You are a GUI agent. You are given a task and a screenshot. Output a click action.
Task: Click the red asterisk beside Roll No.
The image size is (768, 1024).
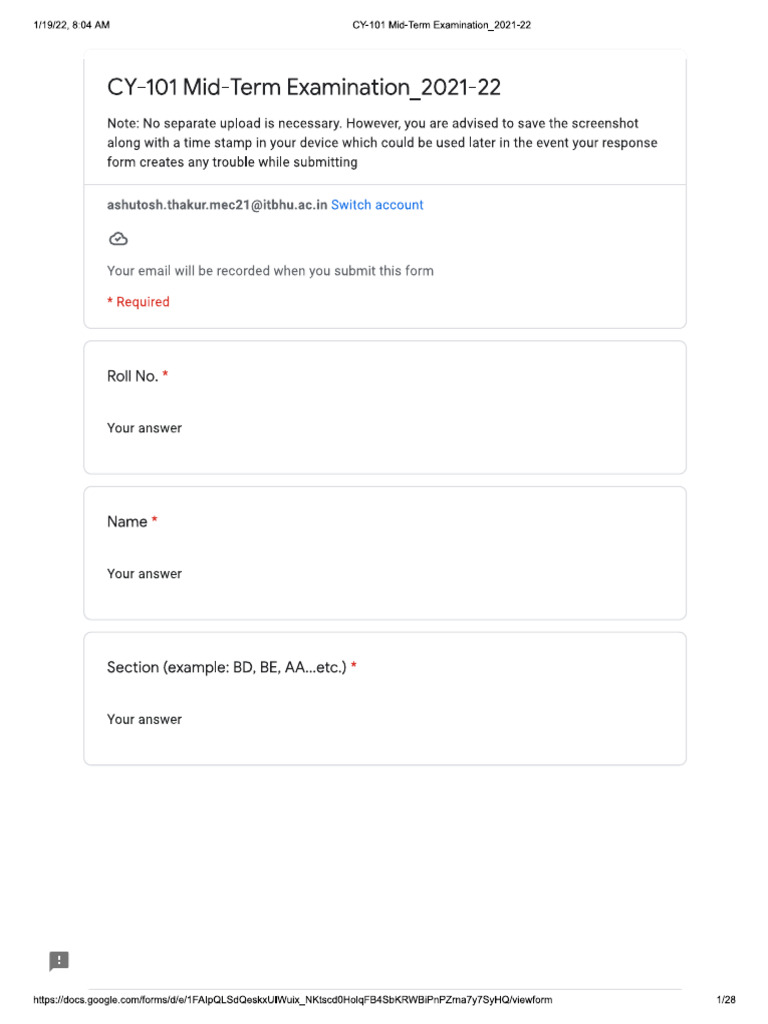pos(165,375)
